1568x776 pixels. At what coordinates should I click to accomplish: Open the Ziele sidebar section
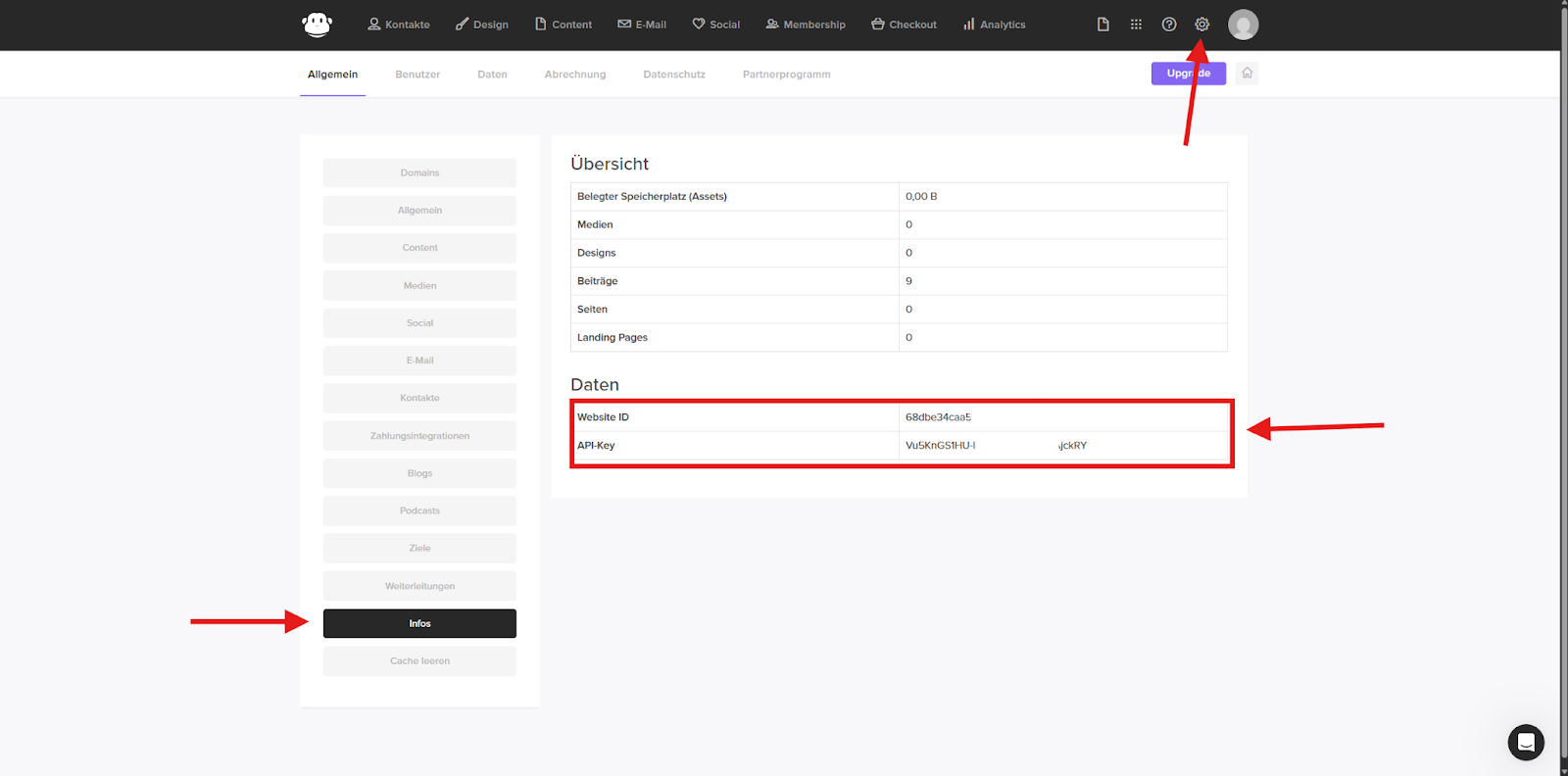pyautogui.click(x=419, y=549)
